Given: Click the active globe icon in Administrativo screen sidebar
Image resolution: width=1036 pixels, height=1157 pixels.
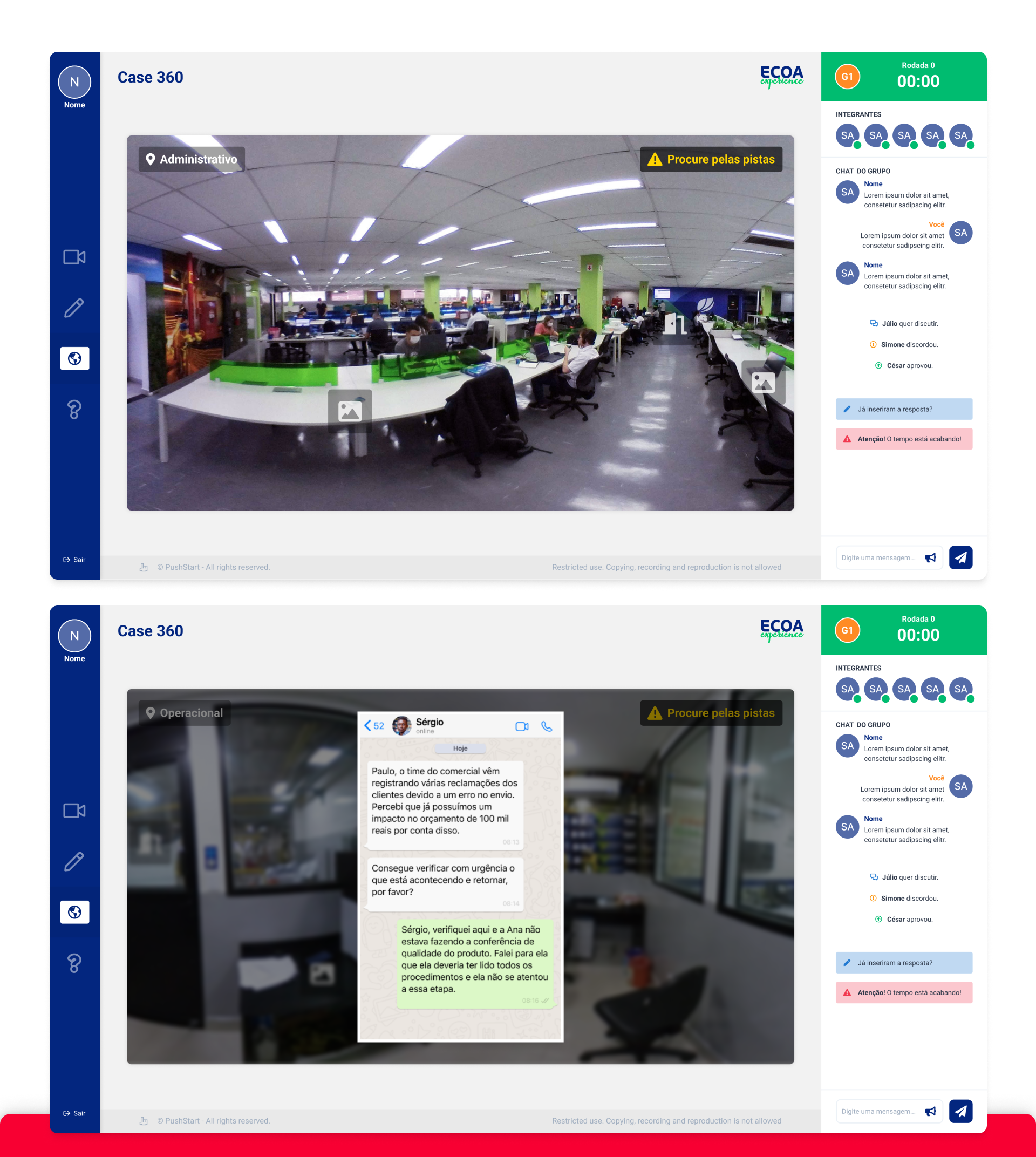Looking at the screenshot, I should [74, 359].
